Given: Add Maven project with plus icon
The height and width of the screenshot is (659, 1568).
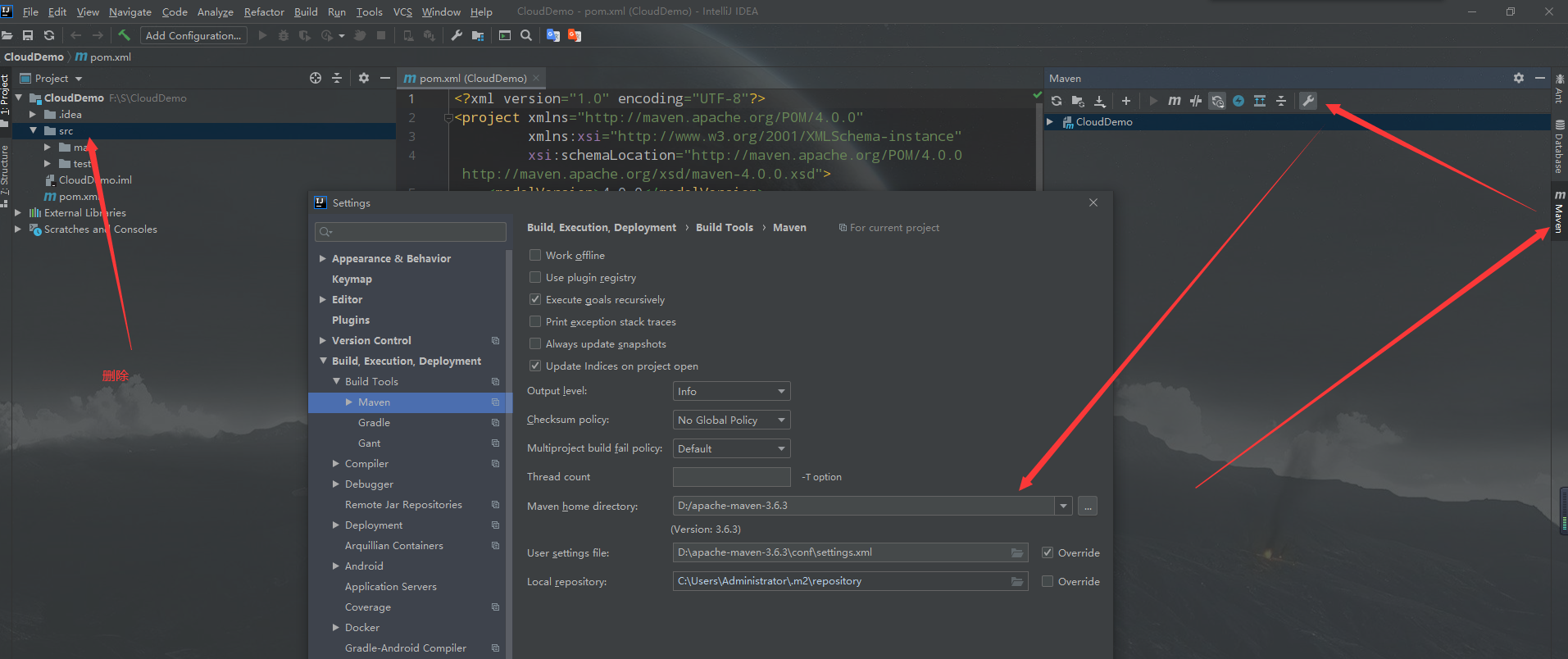Looking at the screenshot, I should (1126, 101).
